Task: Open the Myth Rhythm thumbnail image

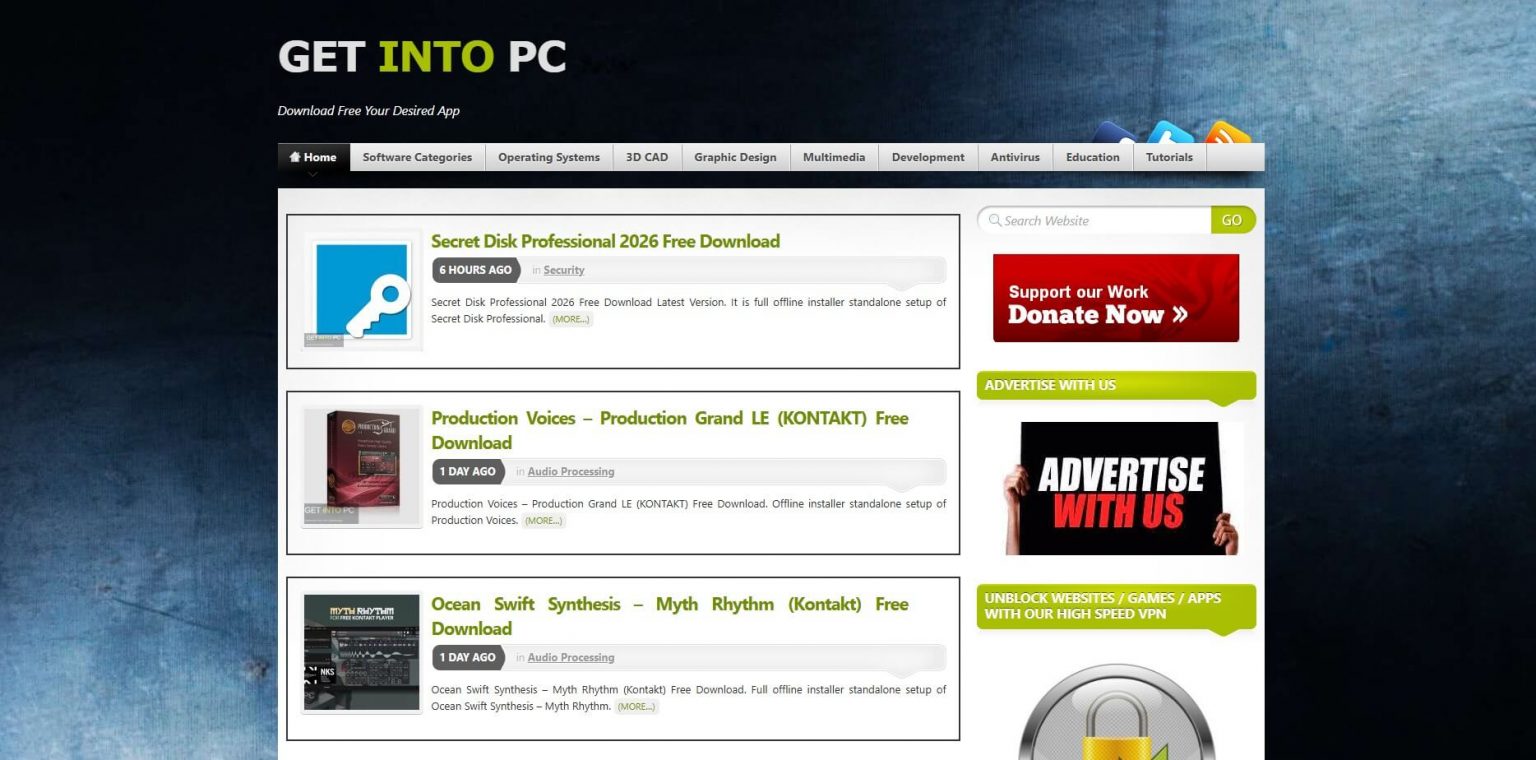Action: 362,652
